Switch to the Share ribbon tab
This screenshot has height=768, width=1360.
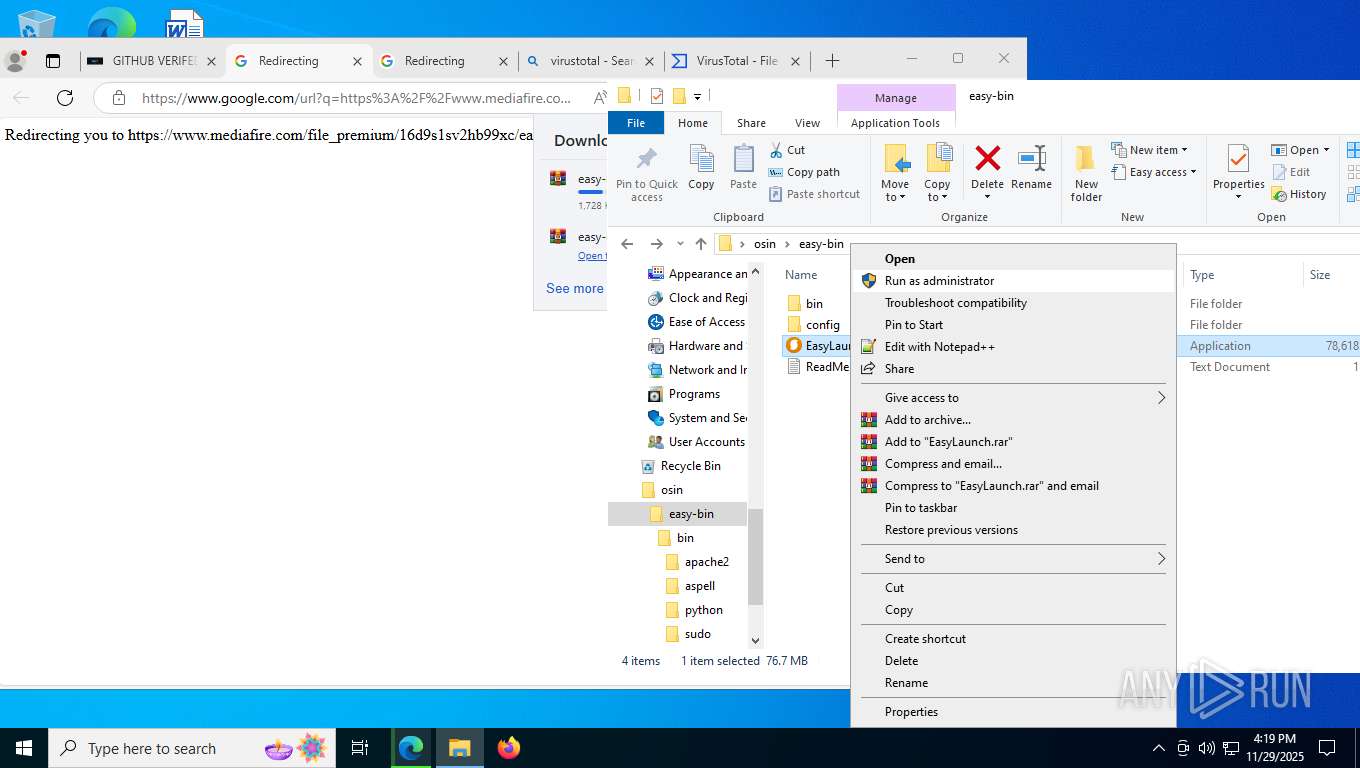(x=751, y=123)
